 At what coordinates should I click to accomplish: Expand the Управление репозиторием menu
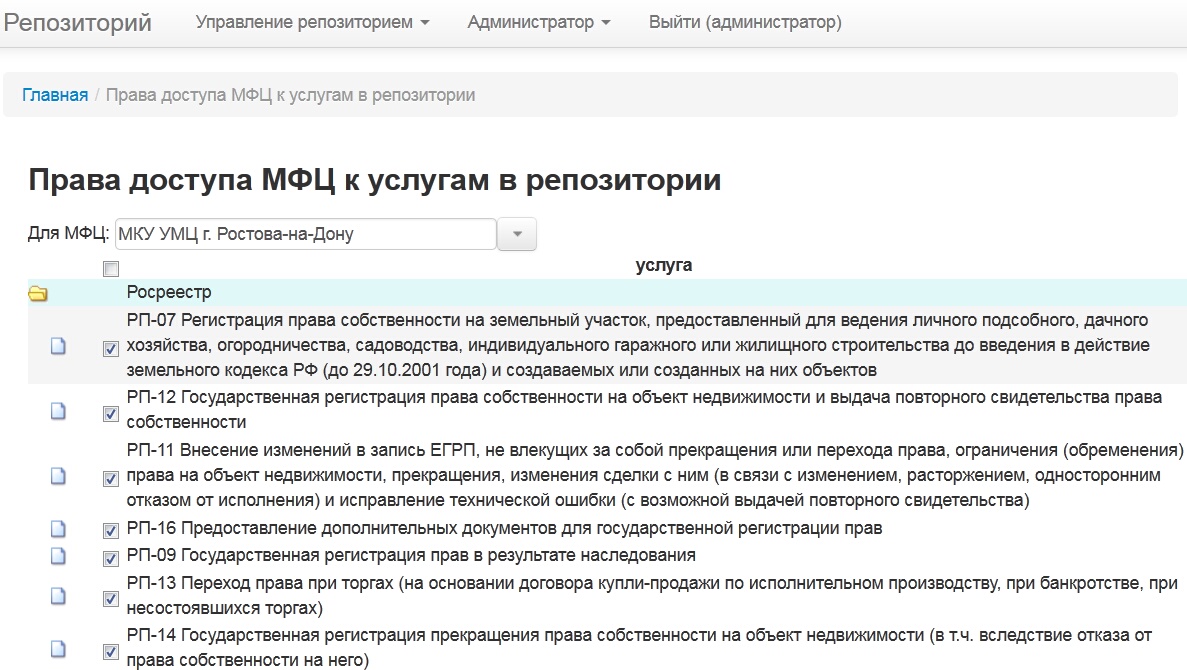click(x=312, y=22)
